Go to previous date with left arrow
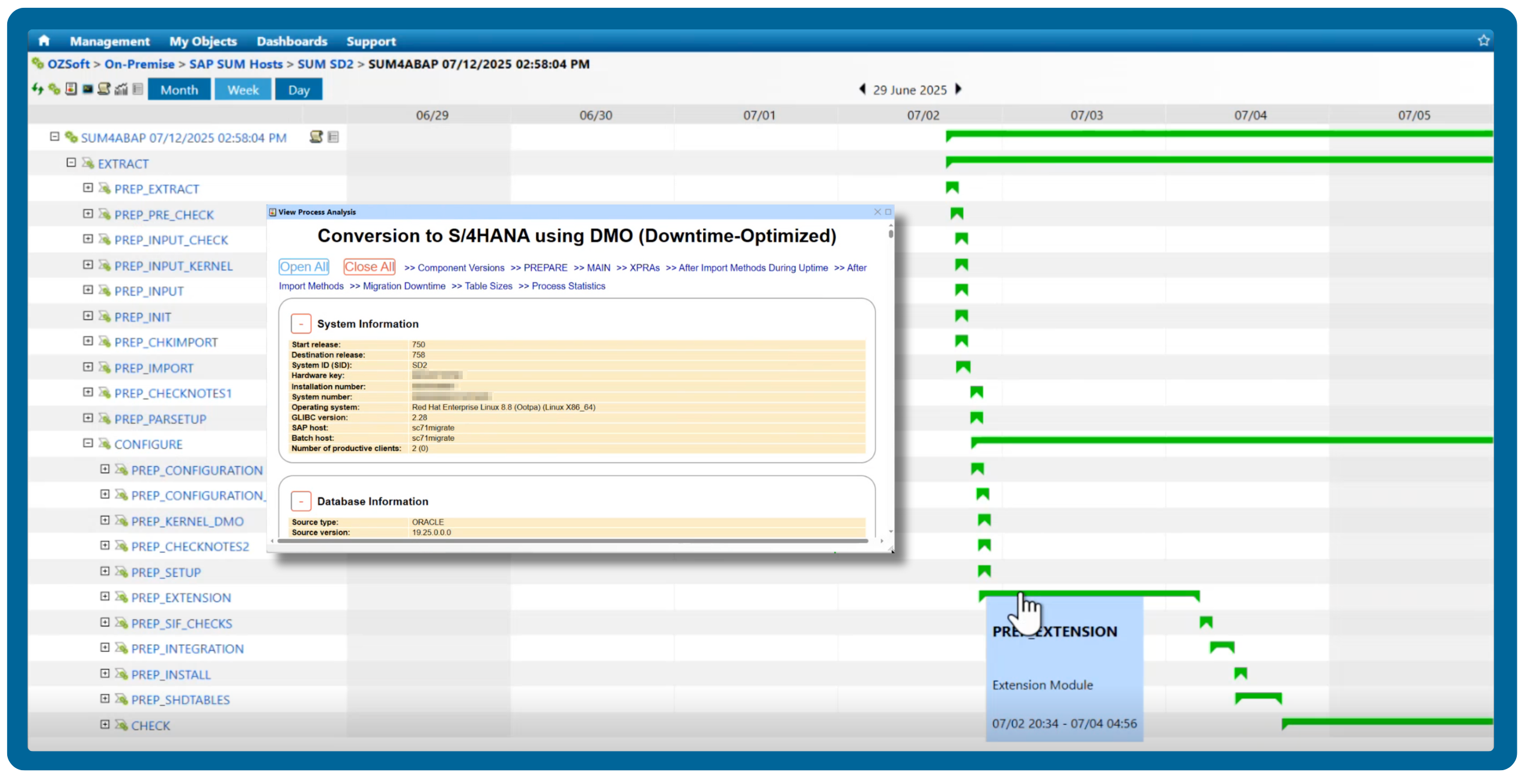This screenshot has width=1527, height=784. [x=862, y=90]
